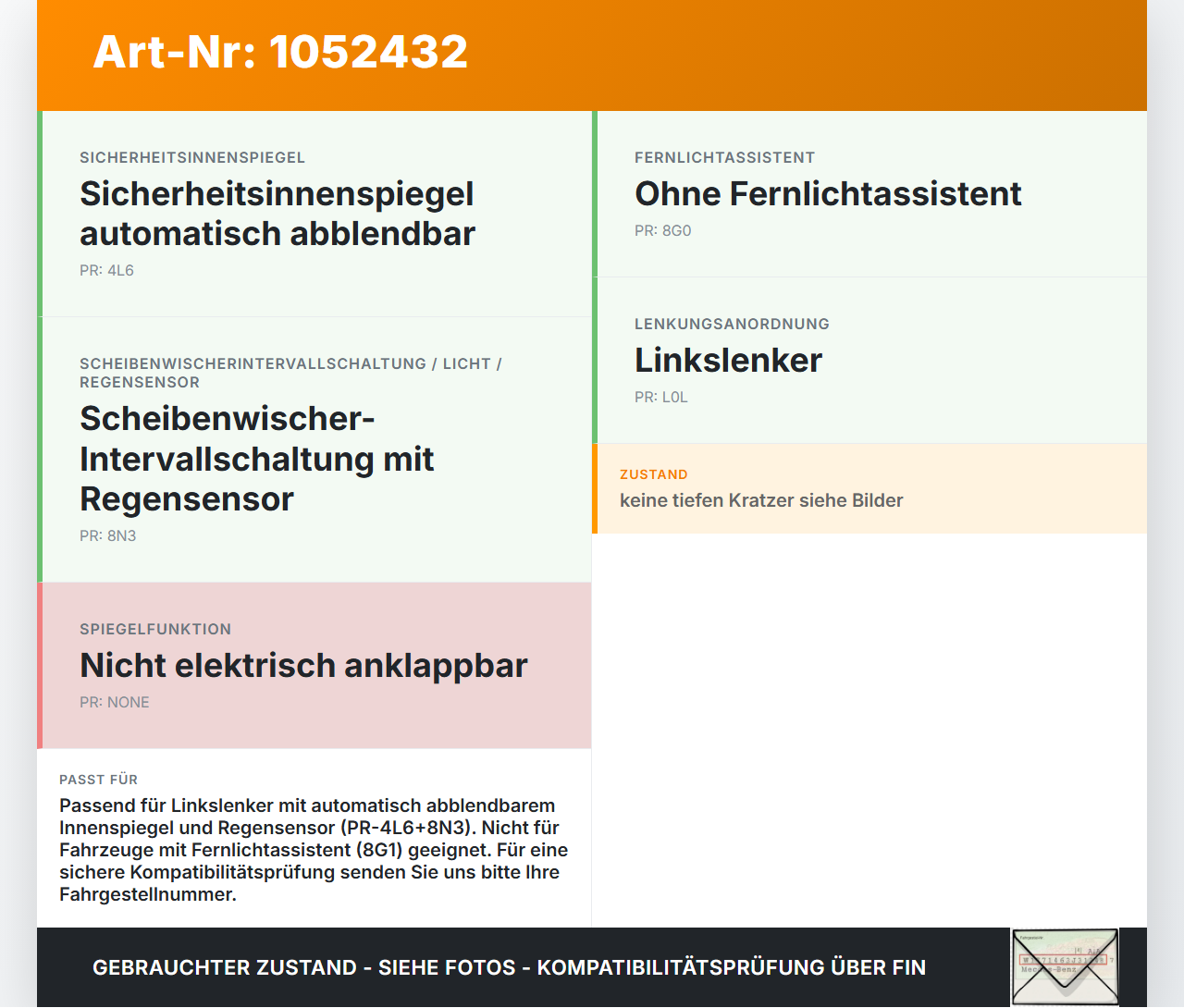Click the SCHEIBENWISCHERINTERVALLSCHALTUNG / LICHT / REGENSENSOR label
This screenshot has height=1008, width=1184.
290,374
